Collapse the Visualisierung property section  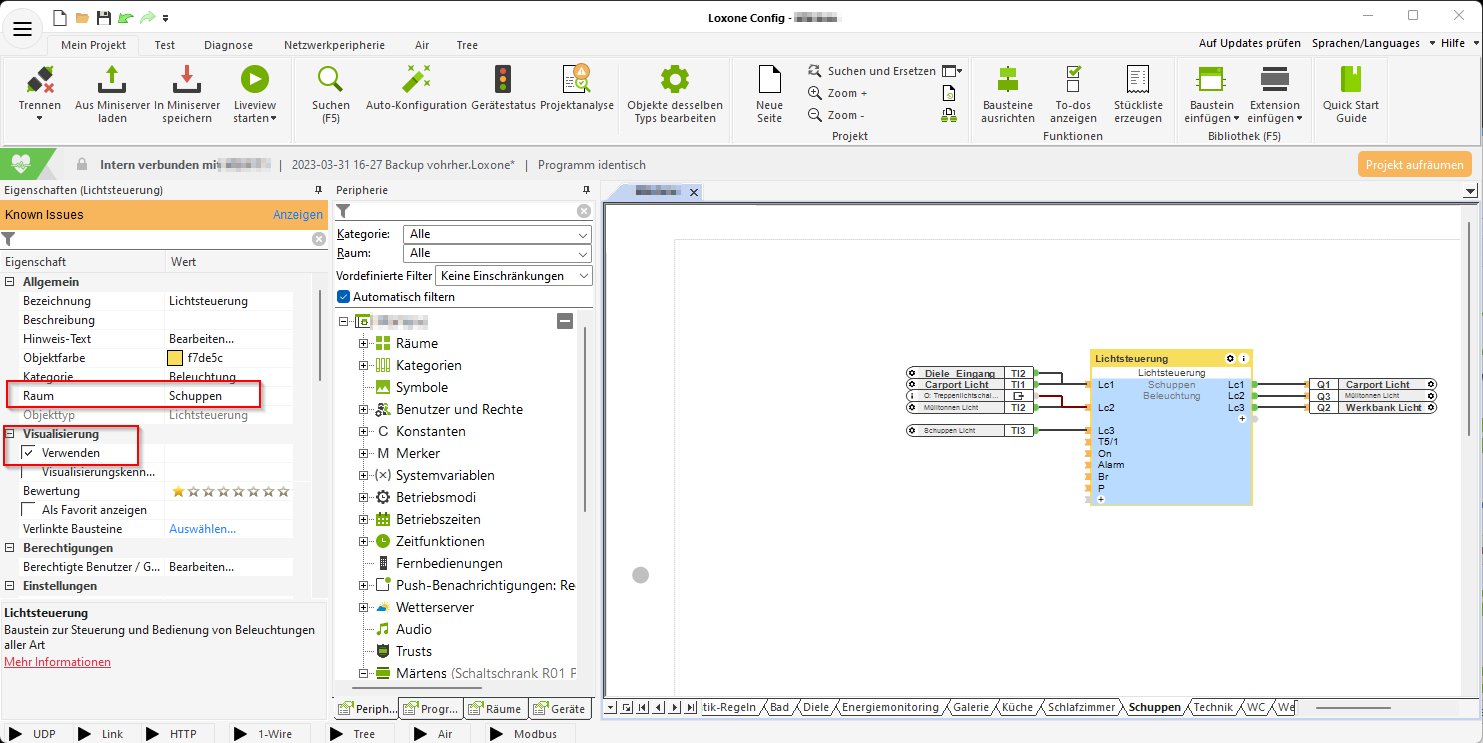(x=10, y=434)
